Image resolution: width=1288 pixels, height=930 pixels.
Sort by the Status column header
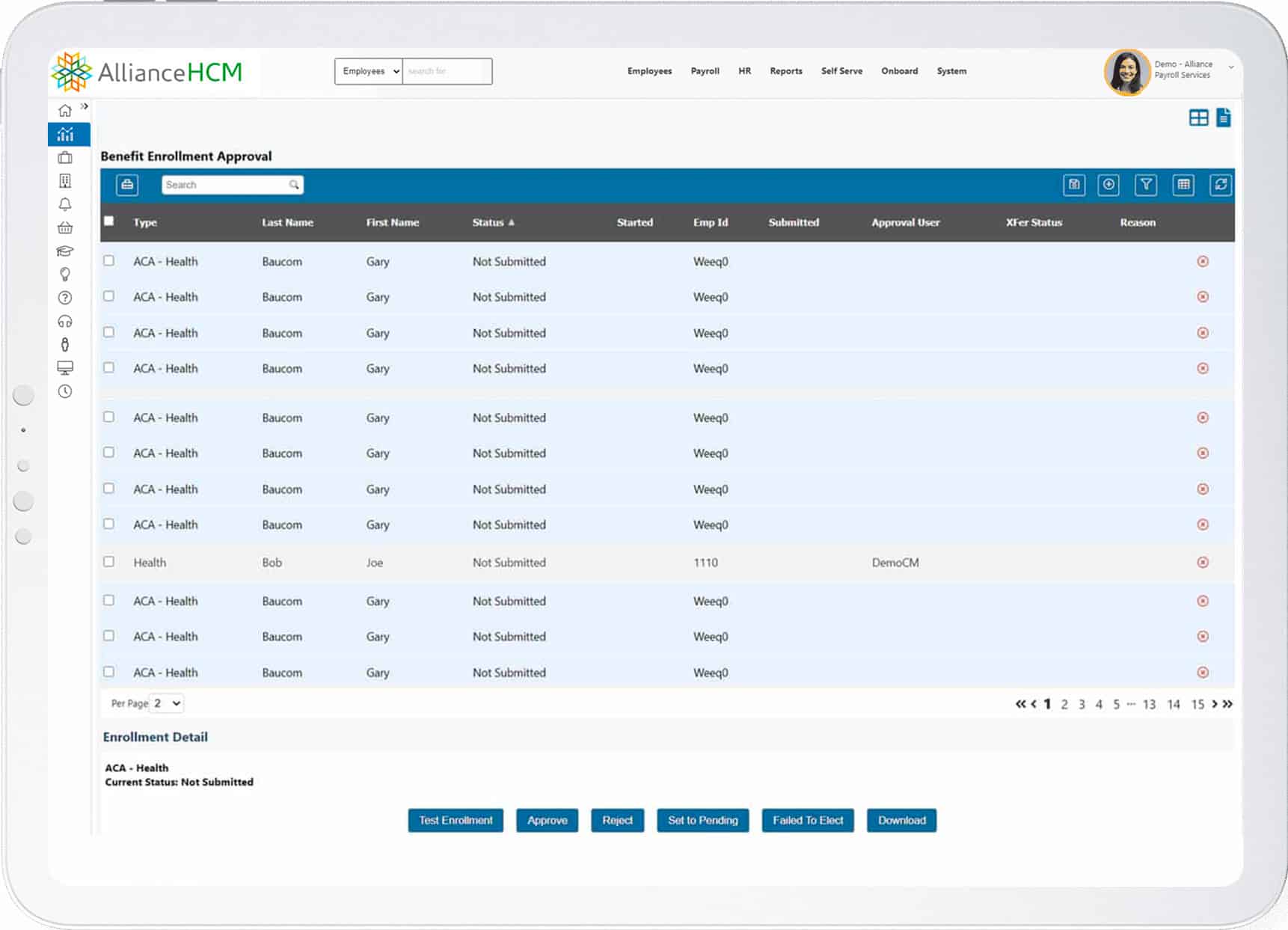[x=493, y=222]
